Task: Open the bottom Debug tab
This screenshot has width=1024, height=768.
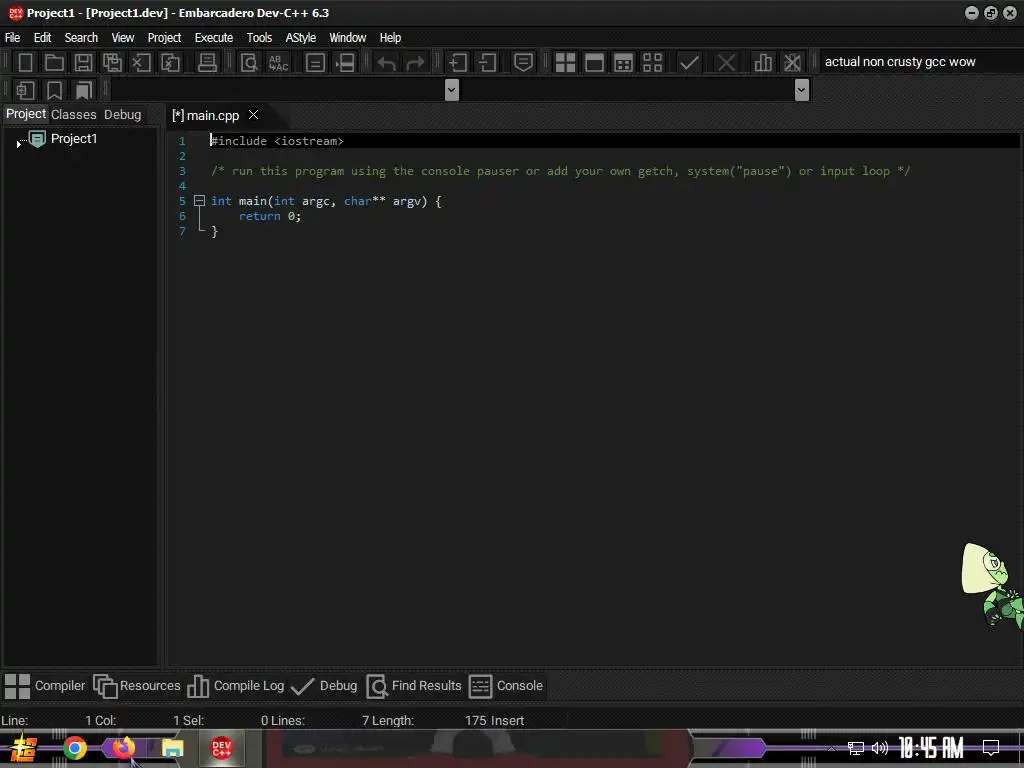Action: point(325,686)
